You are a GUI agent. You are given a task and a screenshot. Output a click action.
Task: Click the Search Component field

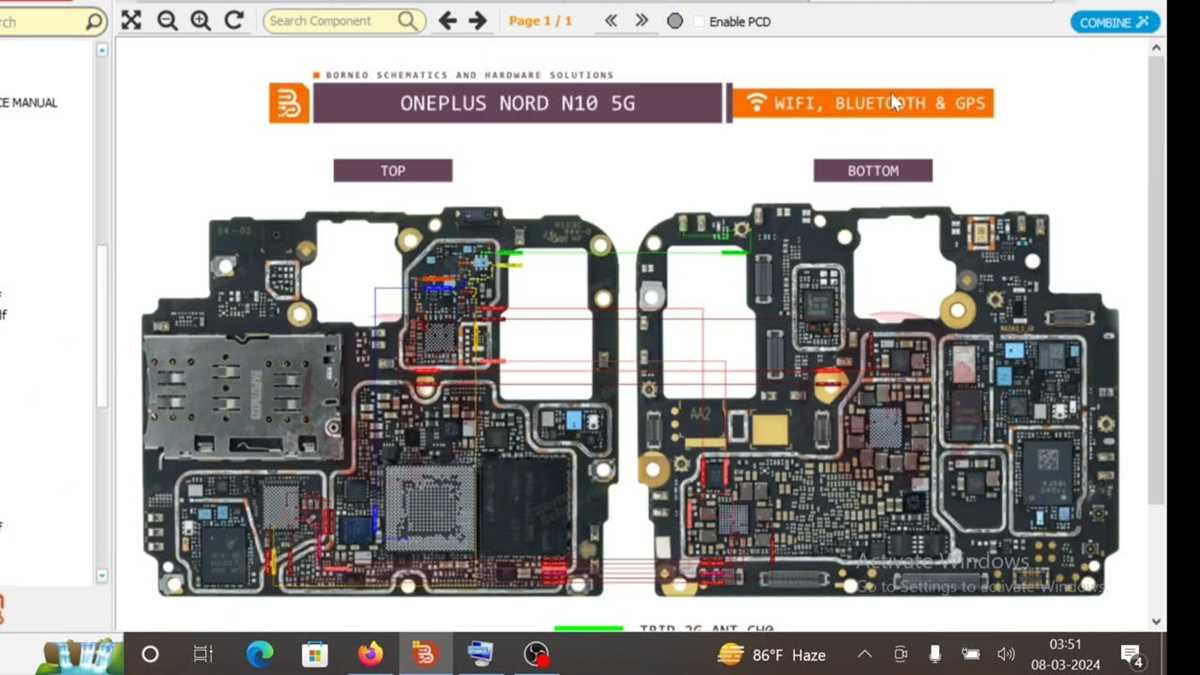point(344,20)
